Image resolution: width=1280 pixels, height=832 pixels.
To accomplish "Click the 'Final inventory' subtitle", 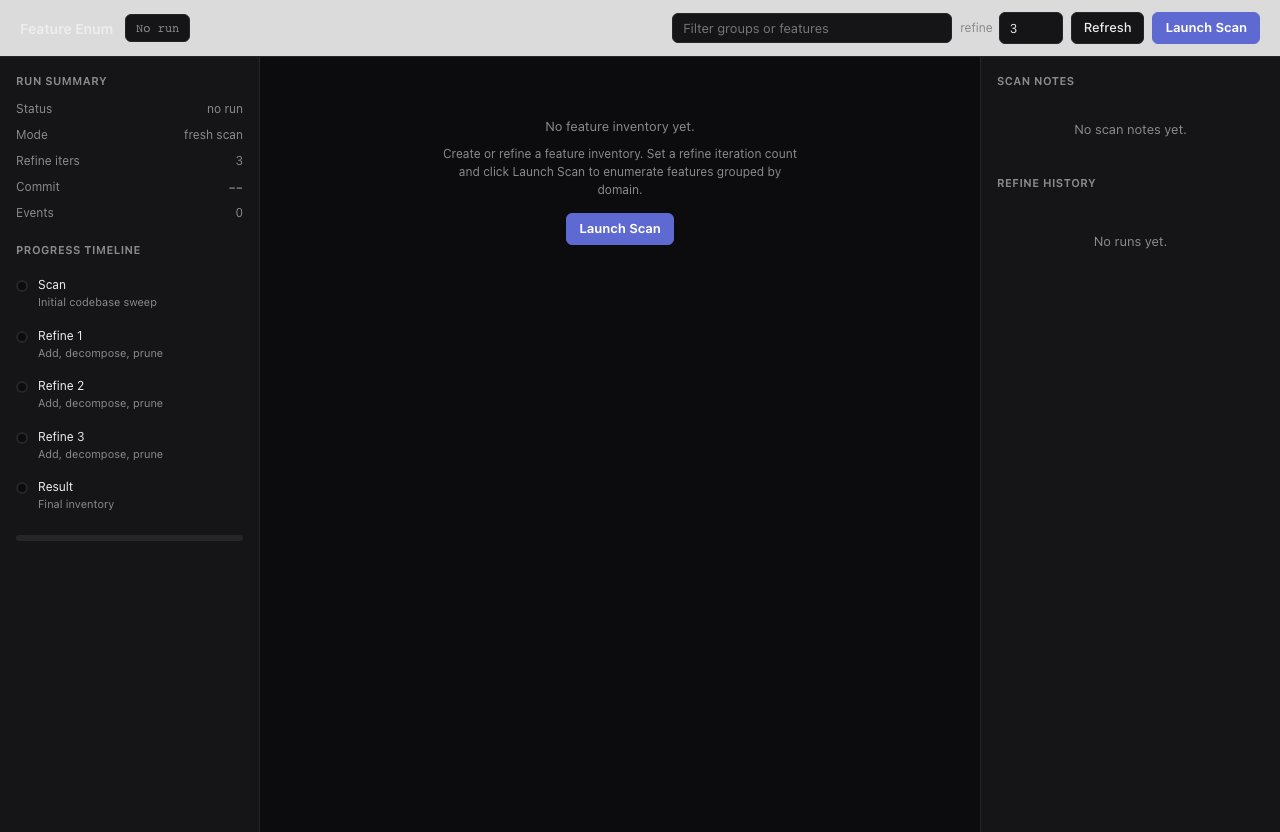I will [x=76, y=504].
